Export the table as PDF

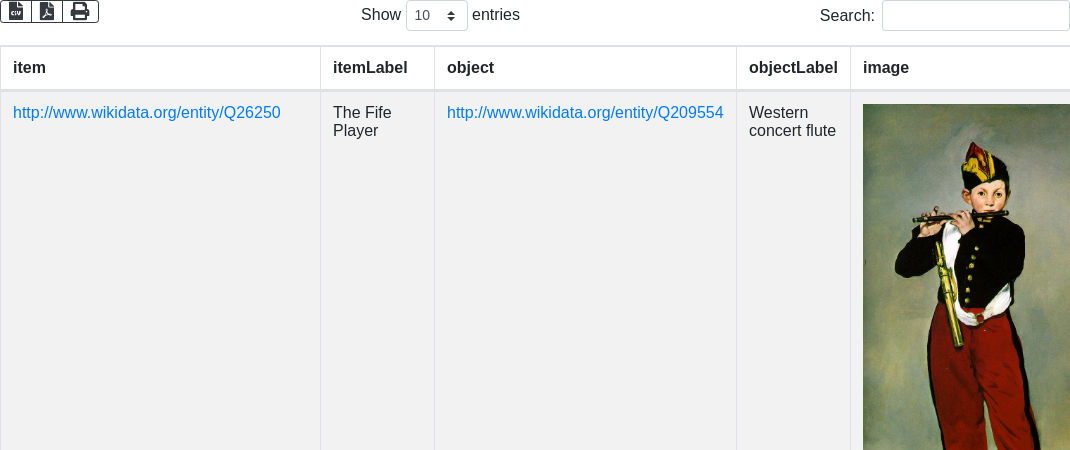pos(47,11)
